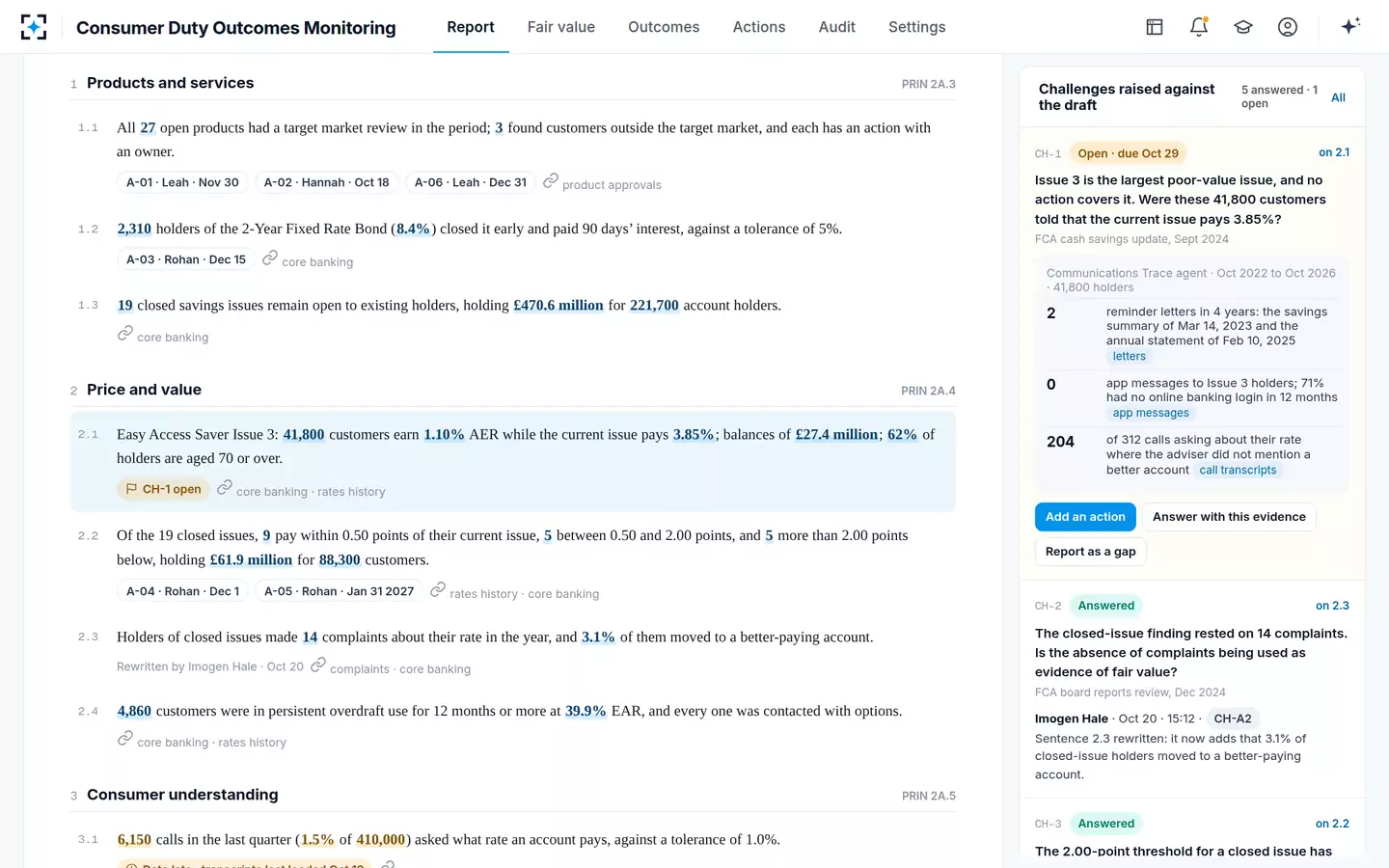Image resolution: width=1389 pixels, height=868 pixels.
Task: Click link icon on sentence 2.2
Action: [x=438, y=589]
